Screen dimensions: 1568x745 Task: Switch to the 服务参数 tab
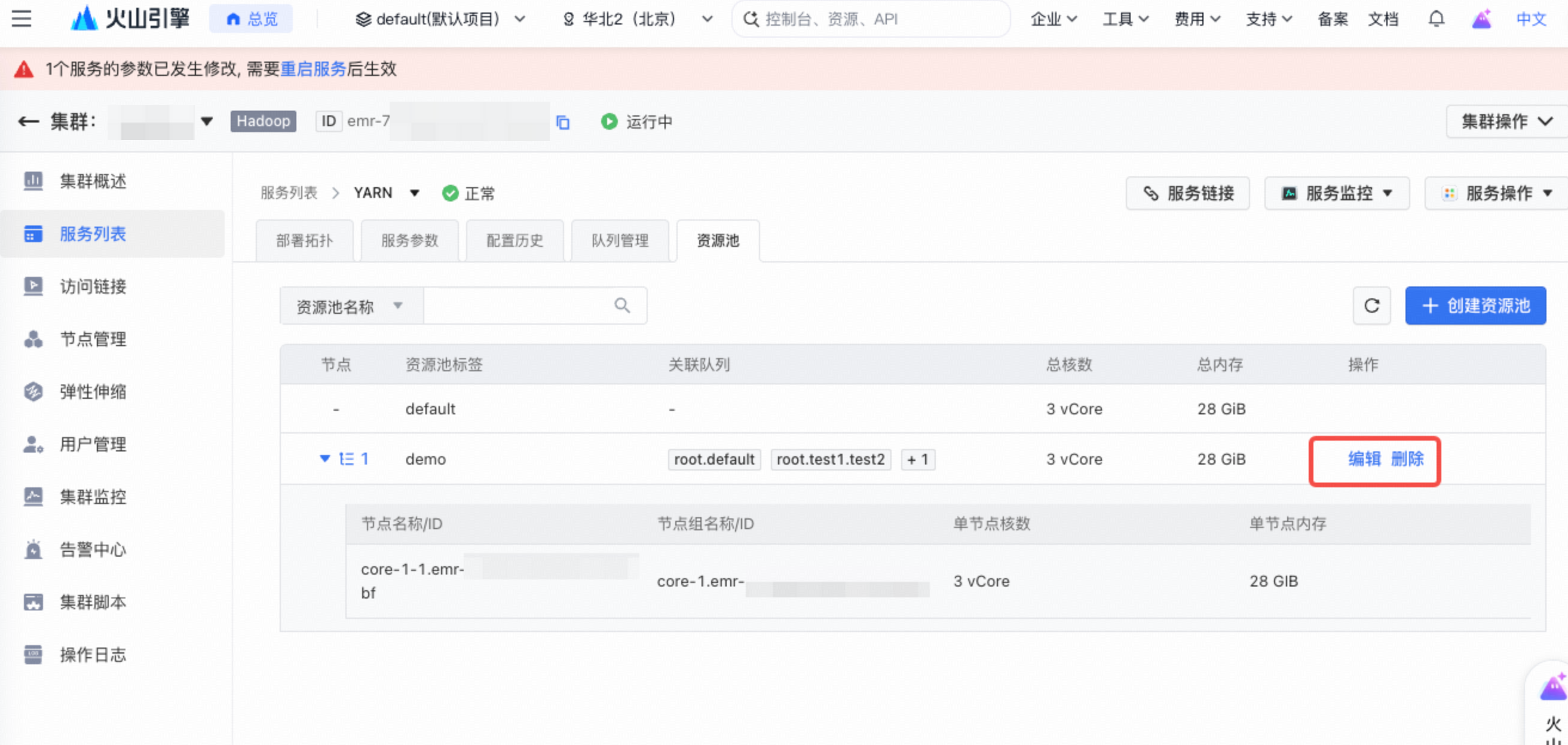[x=410, y=240]
